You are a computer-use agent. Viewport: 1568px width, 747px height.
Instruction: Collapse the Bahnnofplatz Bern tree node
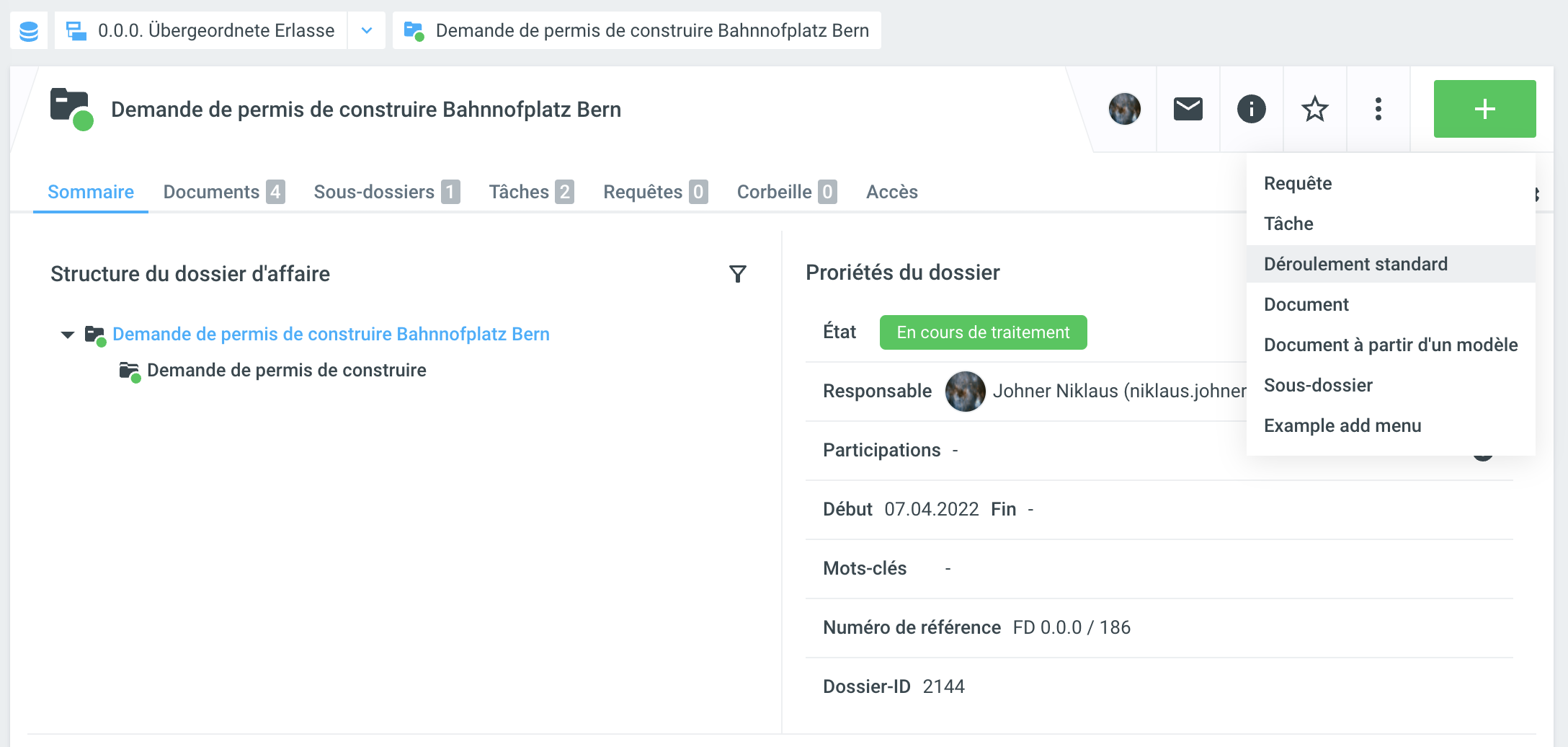click(68, 335)
